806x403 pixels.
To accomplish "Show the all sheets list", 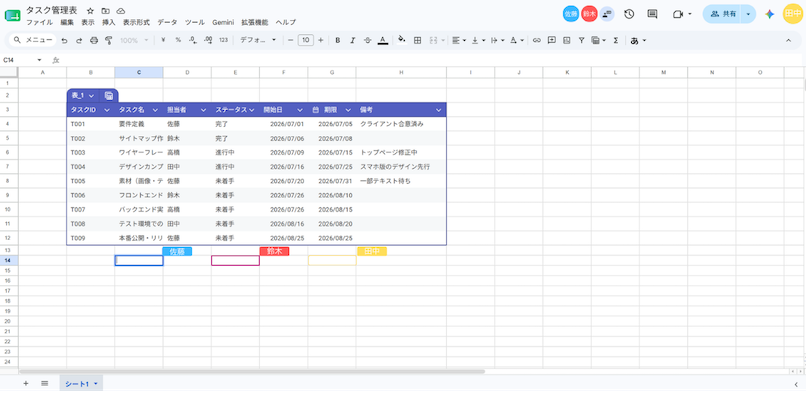I will [x=44, y=383].
